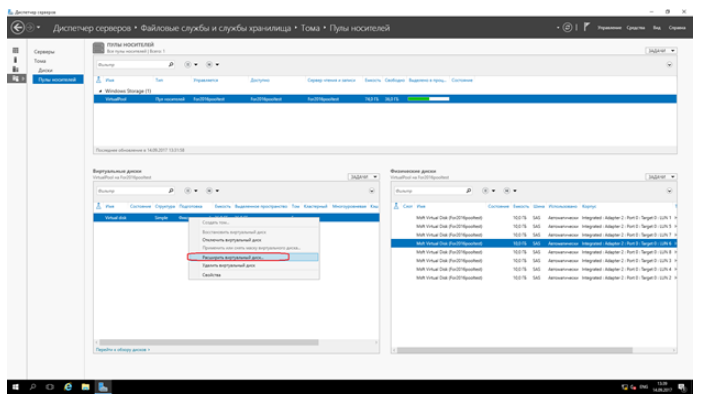Click the Windows Start button

tap(14, 386)
